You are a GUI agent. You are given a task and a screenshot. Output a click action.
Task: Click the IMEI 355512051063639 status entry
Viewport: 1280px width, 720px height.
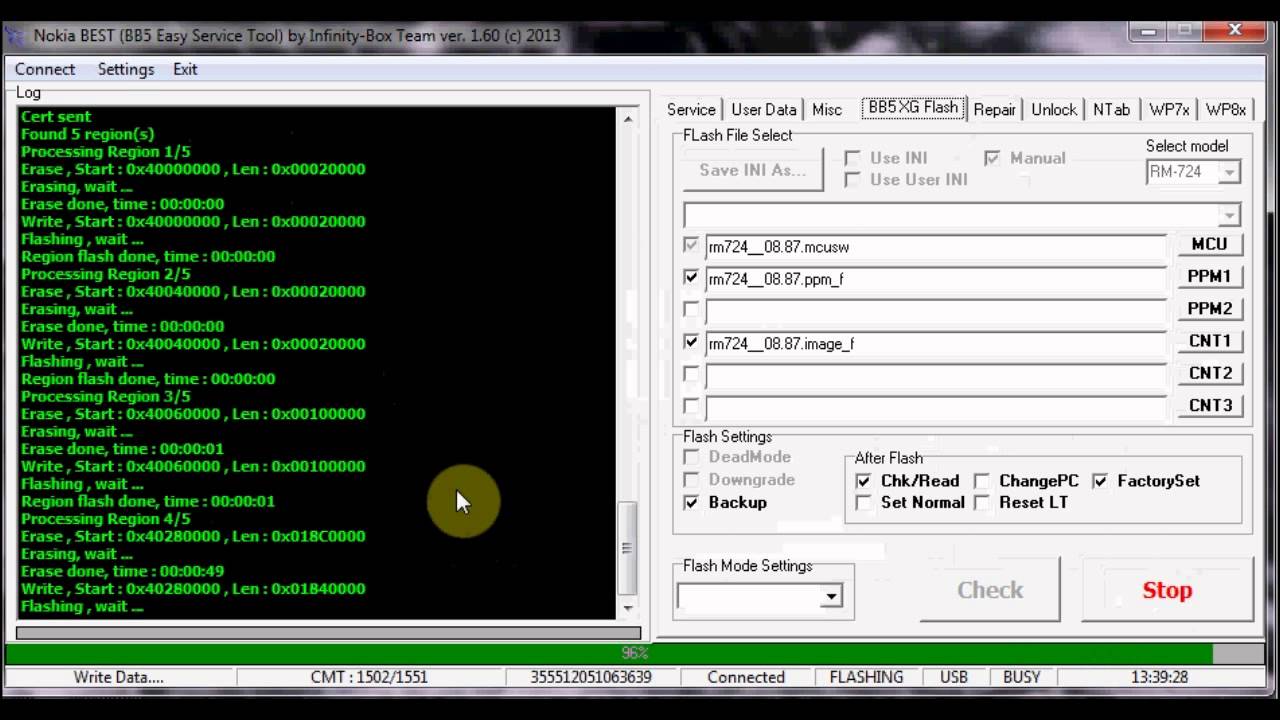coord(591,677)
